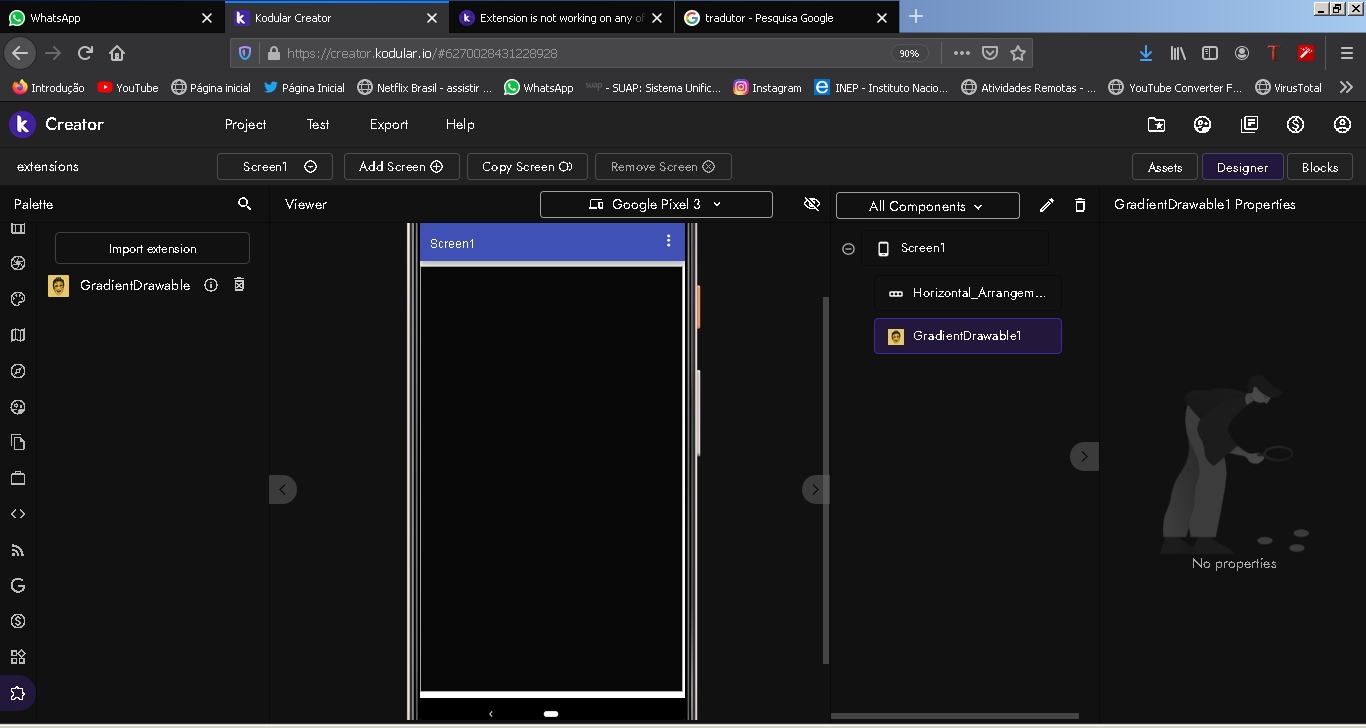This screenshot has width=1366, height=728.
Task: Open the account profile icon in Creator header
Action: click(1342, 125)
